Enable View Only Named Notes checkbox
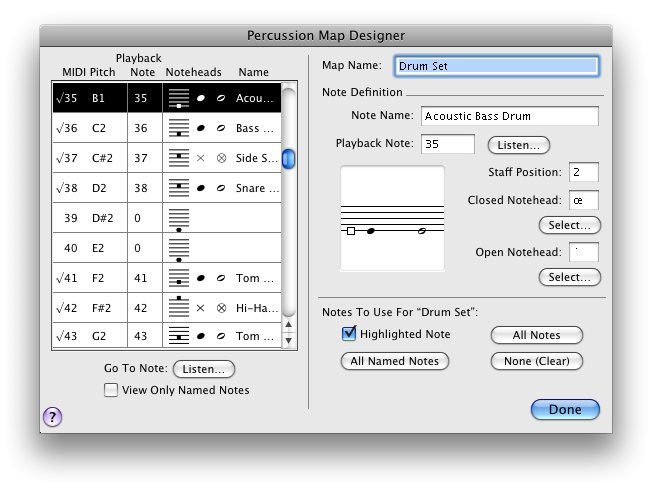This screenshot has height=488, width=652. point(111,390)
